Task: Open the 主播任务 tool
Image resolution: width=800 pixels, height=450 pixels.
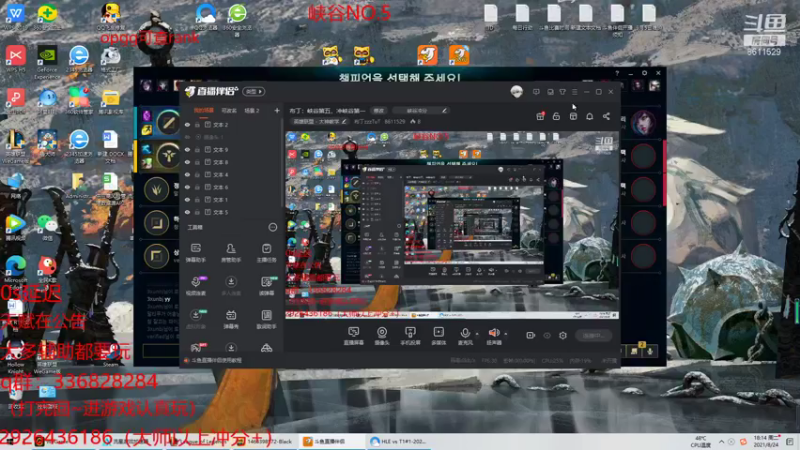Action: pos(266,253)
